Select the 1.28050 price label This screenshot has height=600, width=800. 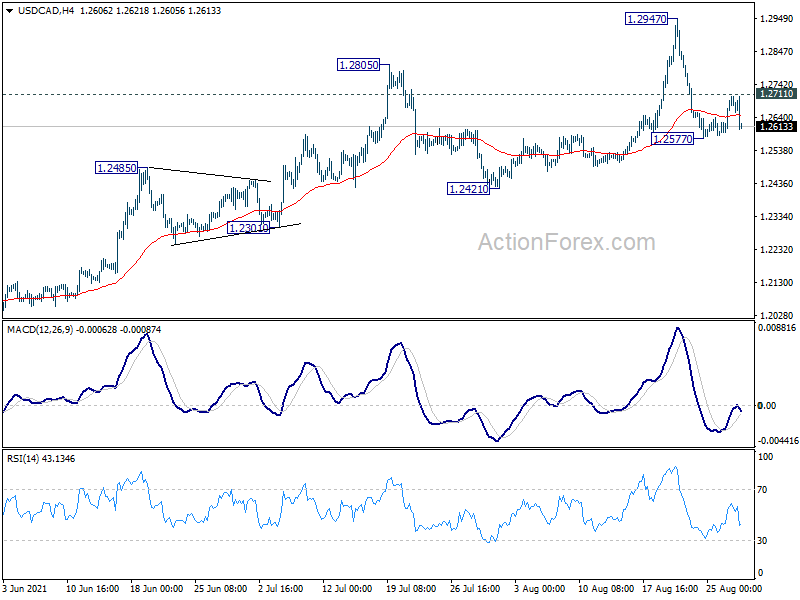click(359, 65)
